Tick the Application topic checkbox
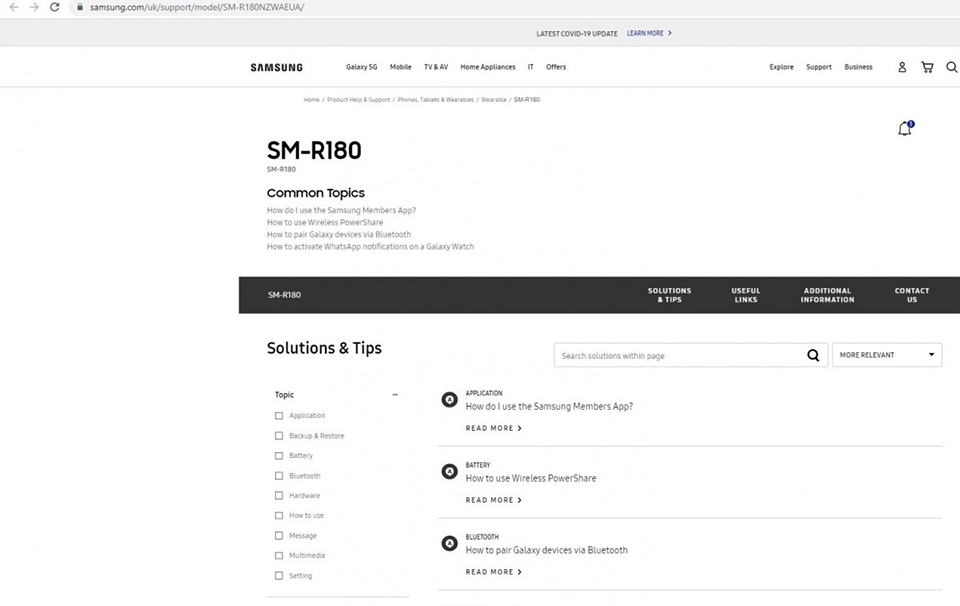960x606 pixels. click(x=279, y=416)
